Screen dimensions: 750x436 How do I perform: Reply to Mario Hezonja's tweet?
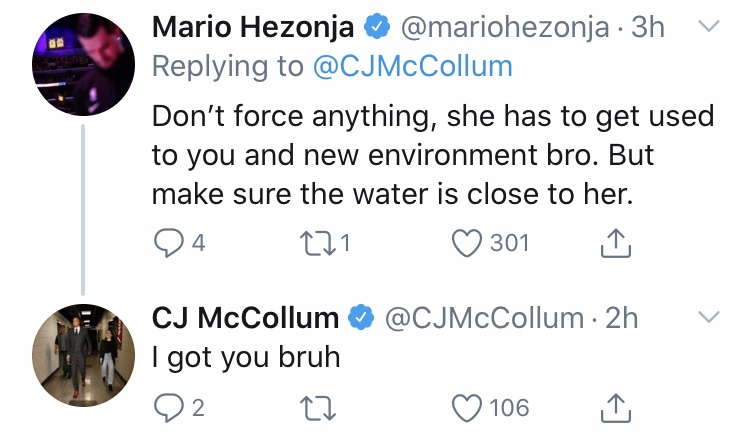[x=167, y=243]
